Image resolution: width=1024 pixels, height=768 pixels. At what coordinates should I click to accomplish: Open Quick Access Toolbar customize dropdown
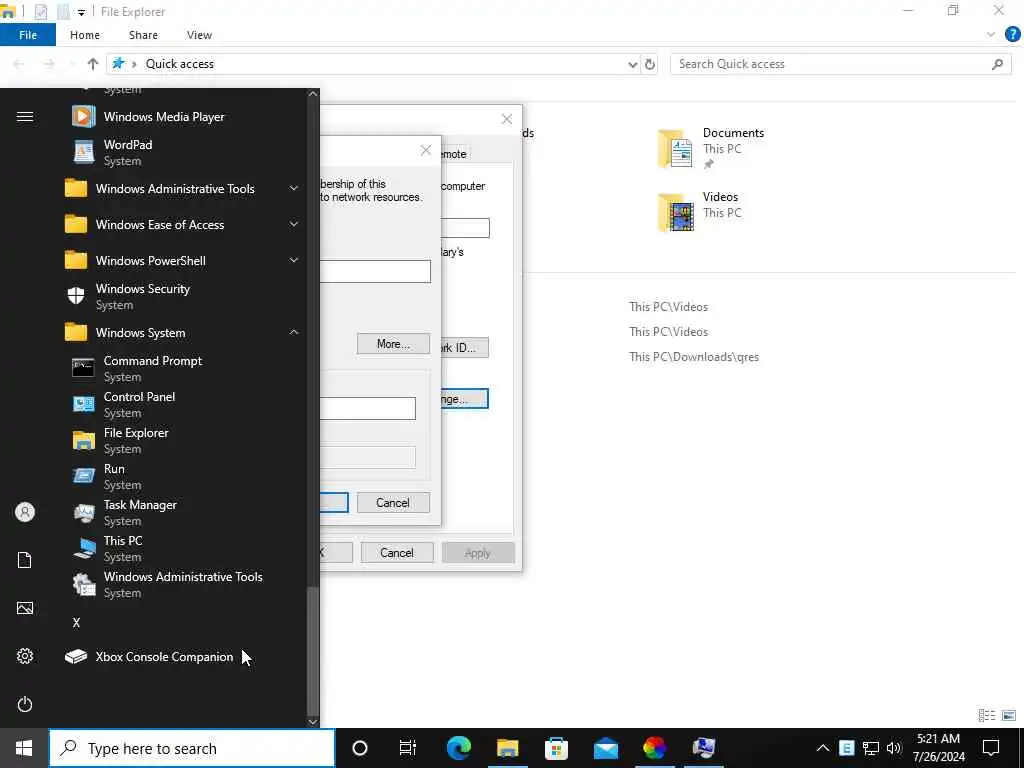(x=81, y=12)
